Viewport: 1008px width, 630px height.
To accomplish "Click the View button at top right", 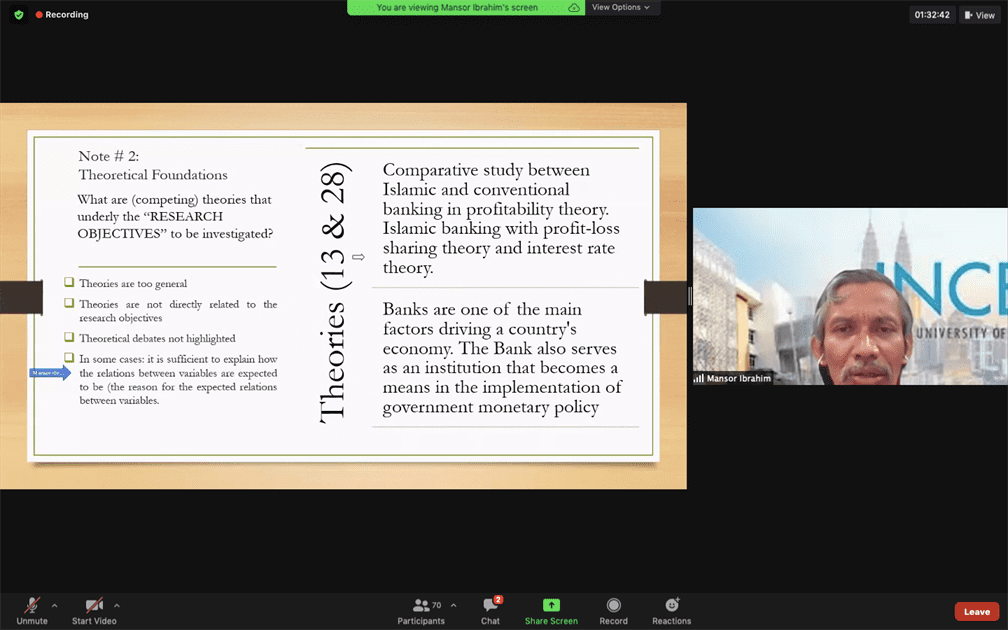I will (x=979, y=15).
